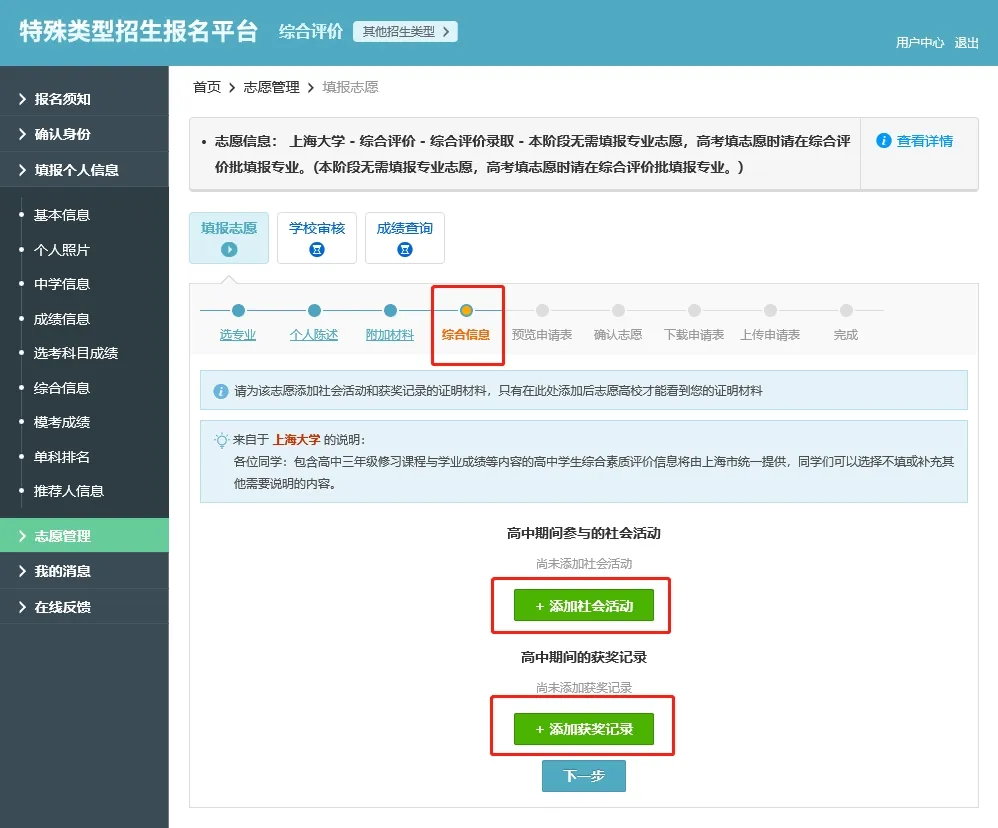
Task: Click the 确认志愿 step label
Action: [x=618, y=335]
